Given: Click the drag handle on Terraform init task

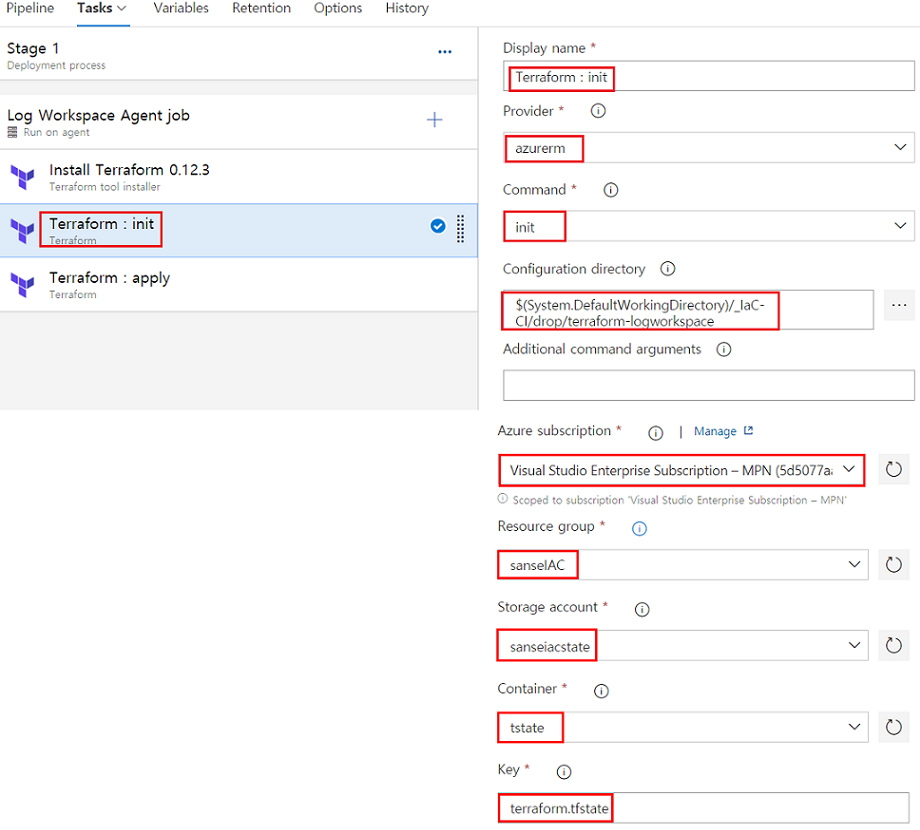Looking at the screenshot, I should [461, 229].
